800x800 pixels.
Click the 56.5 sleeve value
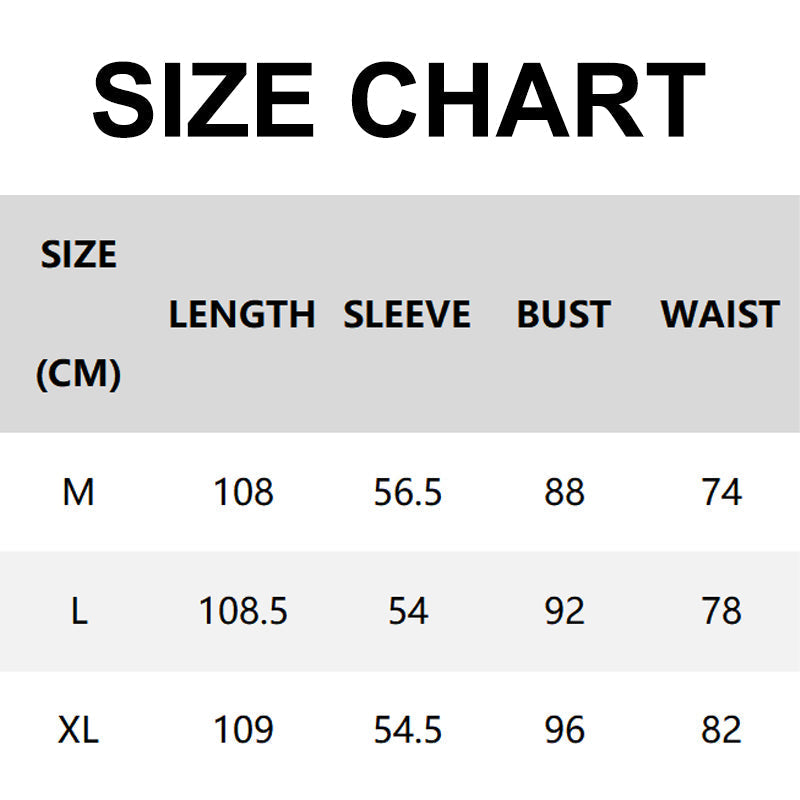click(408, 492)
